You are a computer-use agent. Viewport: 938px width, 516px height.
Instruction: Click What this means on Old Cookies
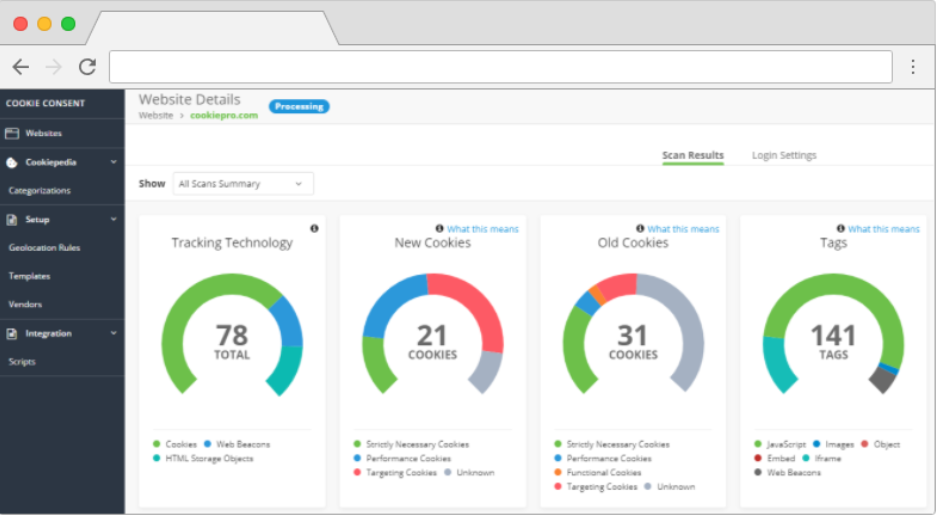(682, 229)
